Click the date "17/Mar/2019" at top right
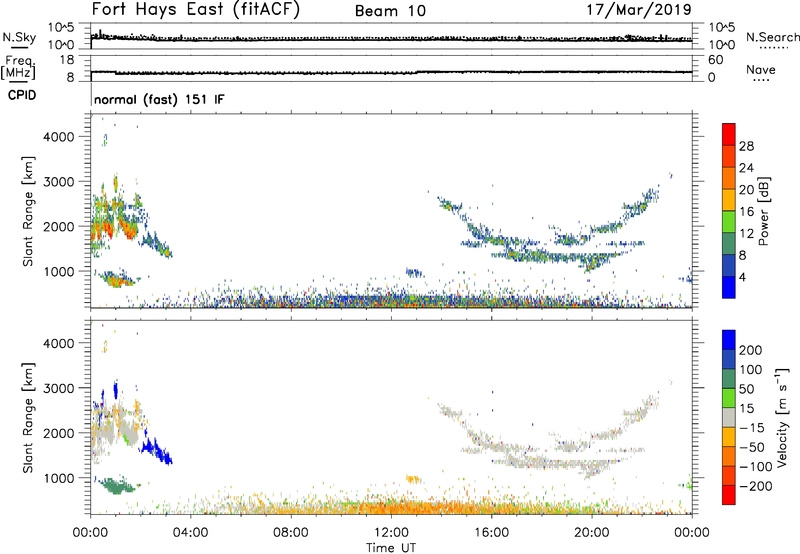This screenshot has height=554, width=800. point(639,10)
